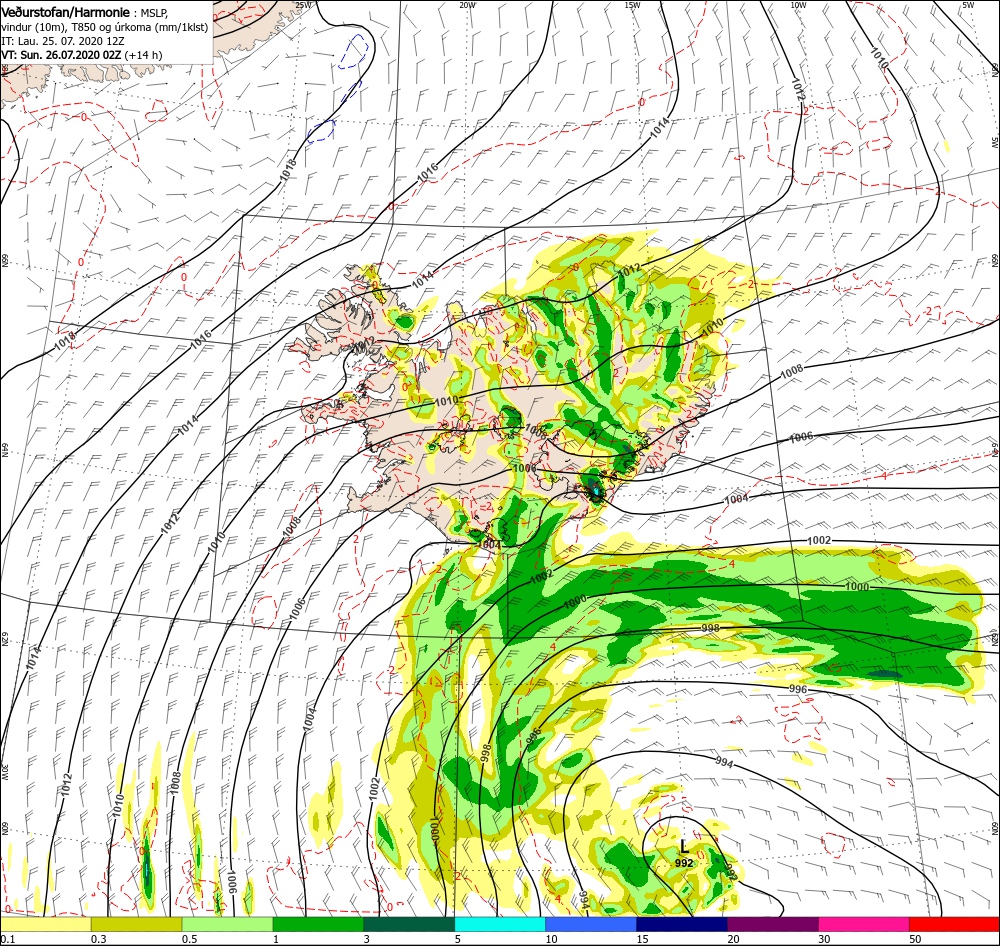
Task: Select the '992' value under the L marker
Action: [x=684, y=863]
